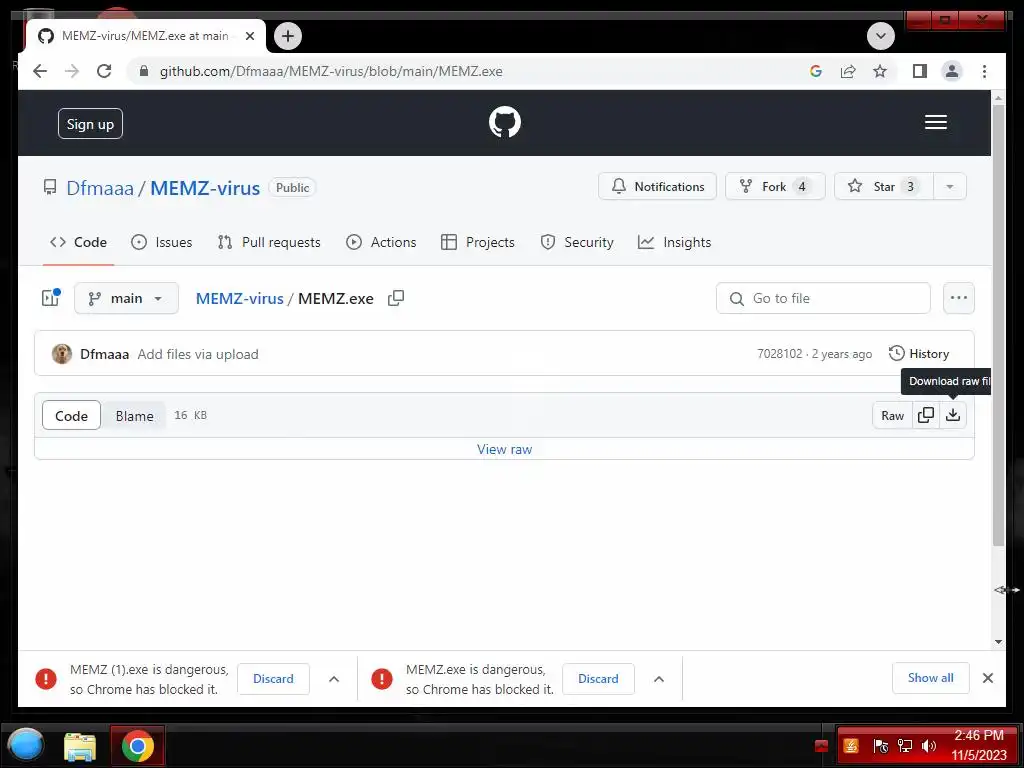The image size is (1024, 768).
Task: Expand options for MEMZ.exe download
Action: [659, 679]
